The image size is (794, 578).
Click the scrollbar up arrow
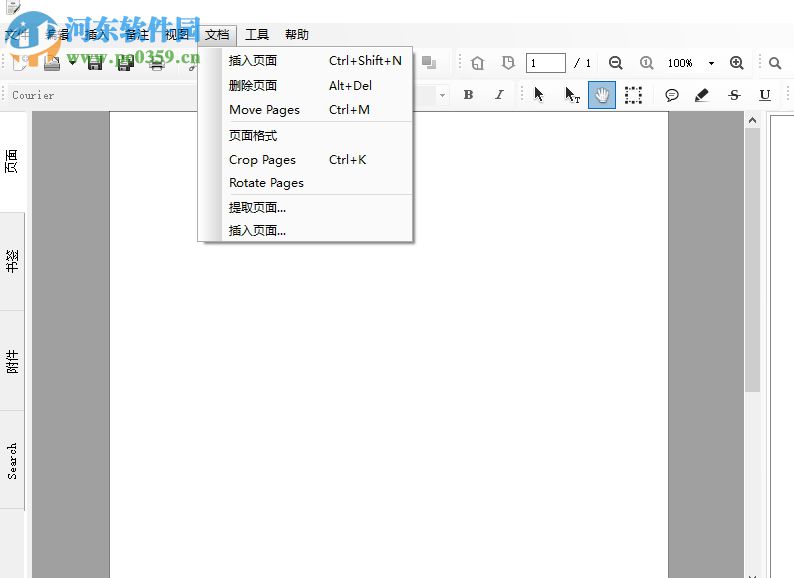tap(752, 121)
